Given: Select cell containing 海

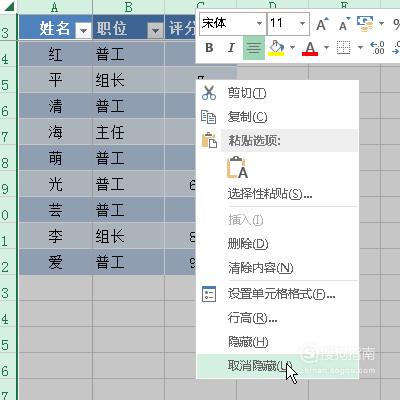Looking at the screenshot, I should [x=55, y=132].
